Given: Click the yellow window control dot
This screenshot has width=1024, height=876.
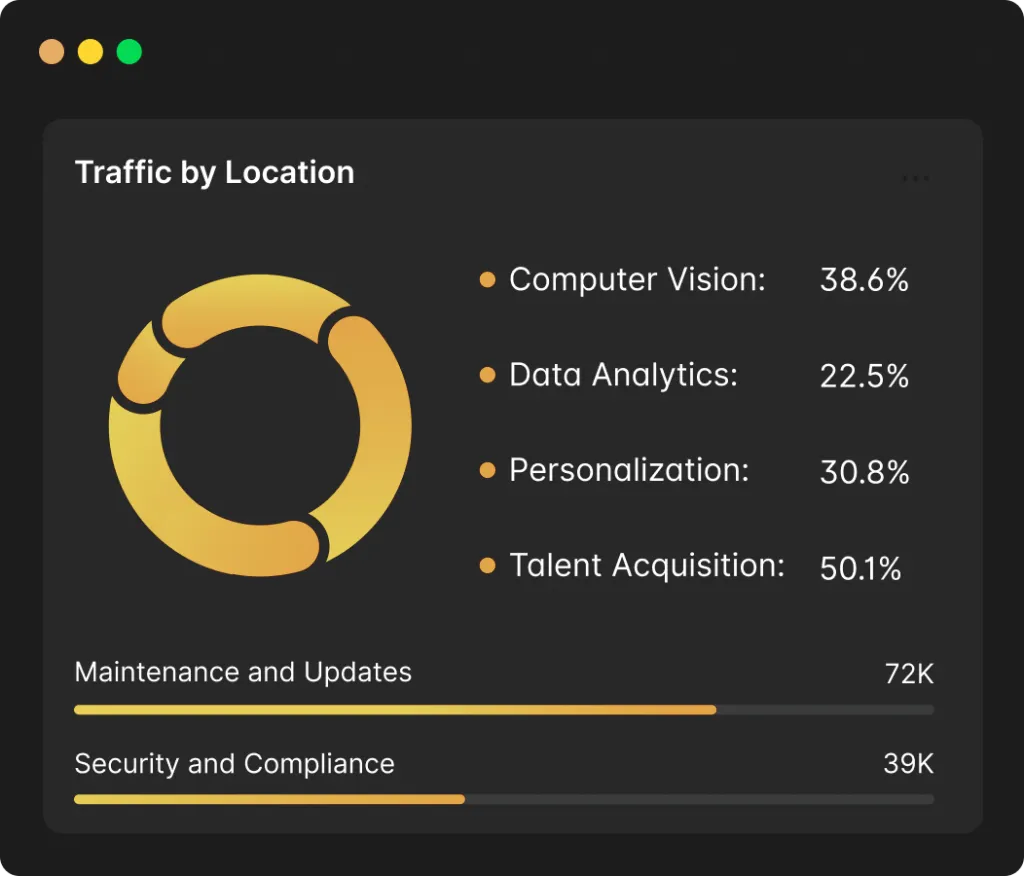Looking at the screenshot, I should pos(90,52).
